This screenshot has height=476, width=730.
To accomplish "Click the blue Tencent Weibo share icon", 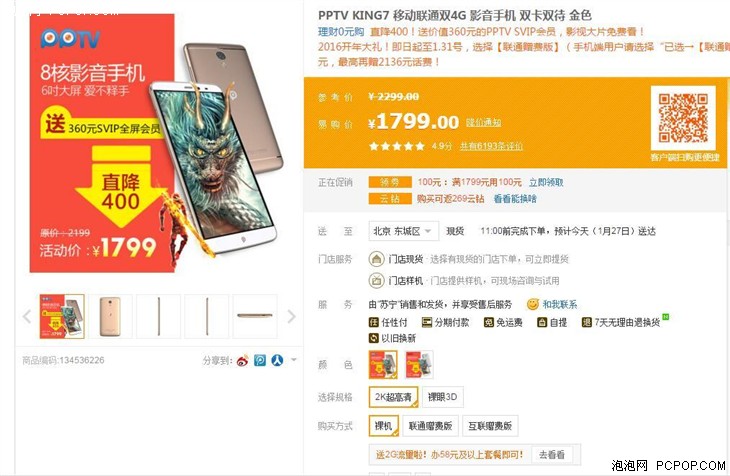I will tap(260, 360).
